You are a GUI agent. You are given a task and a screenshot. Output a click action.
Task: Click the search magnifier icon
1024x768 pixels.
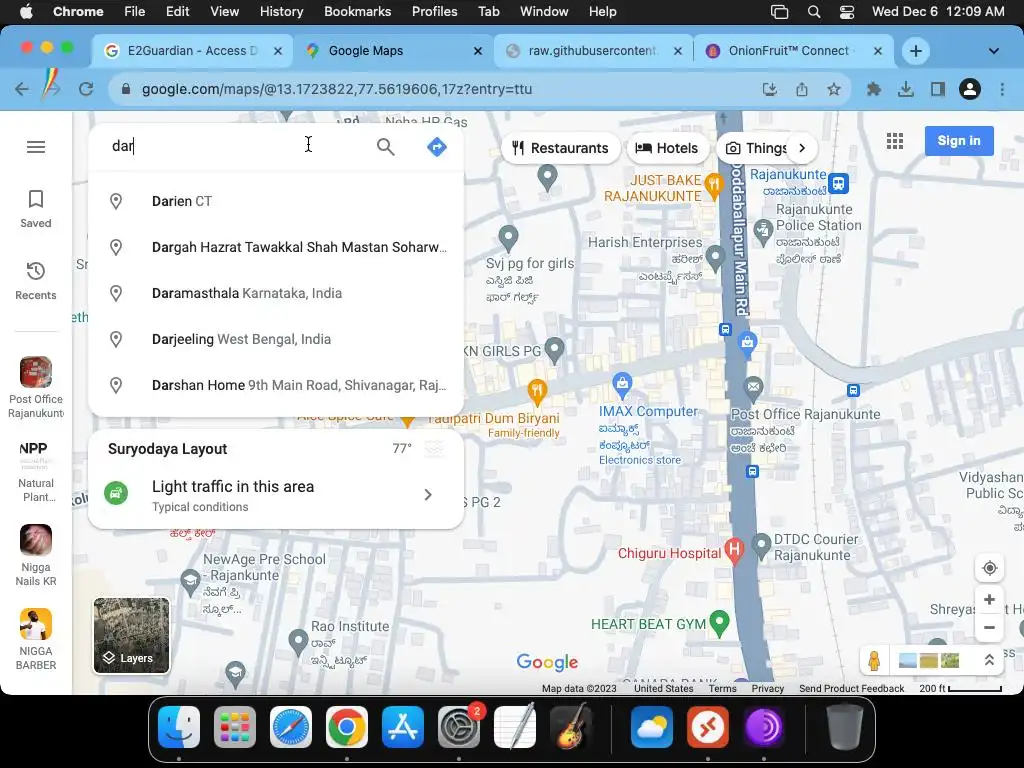click(386, 147)
